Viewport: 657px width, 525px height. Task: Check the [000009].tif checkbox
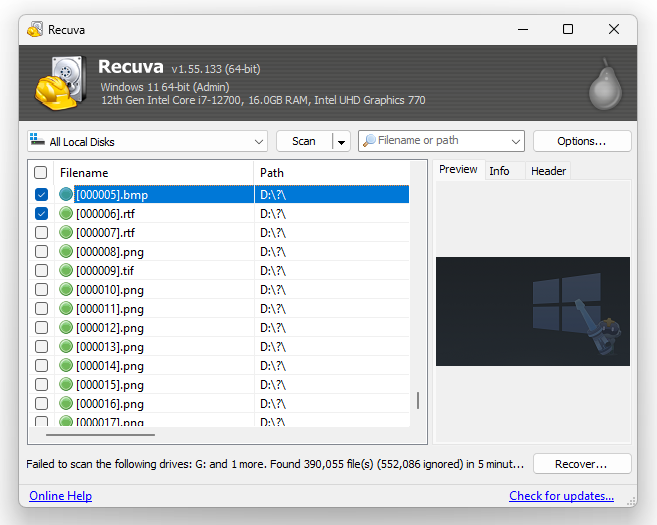pos(41,270)
